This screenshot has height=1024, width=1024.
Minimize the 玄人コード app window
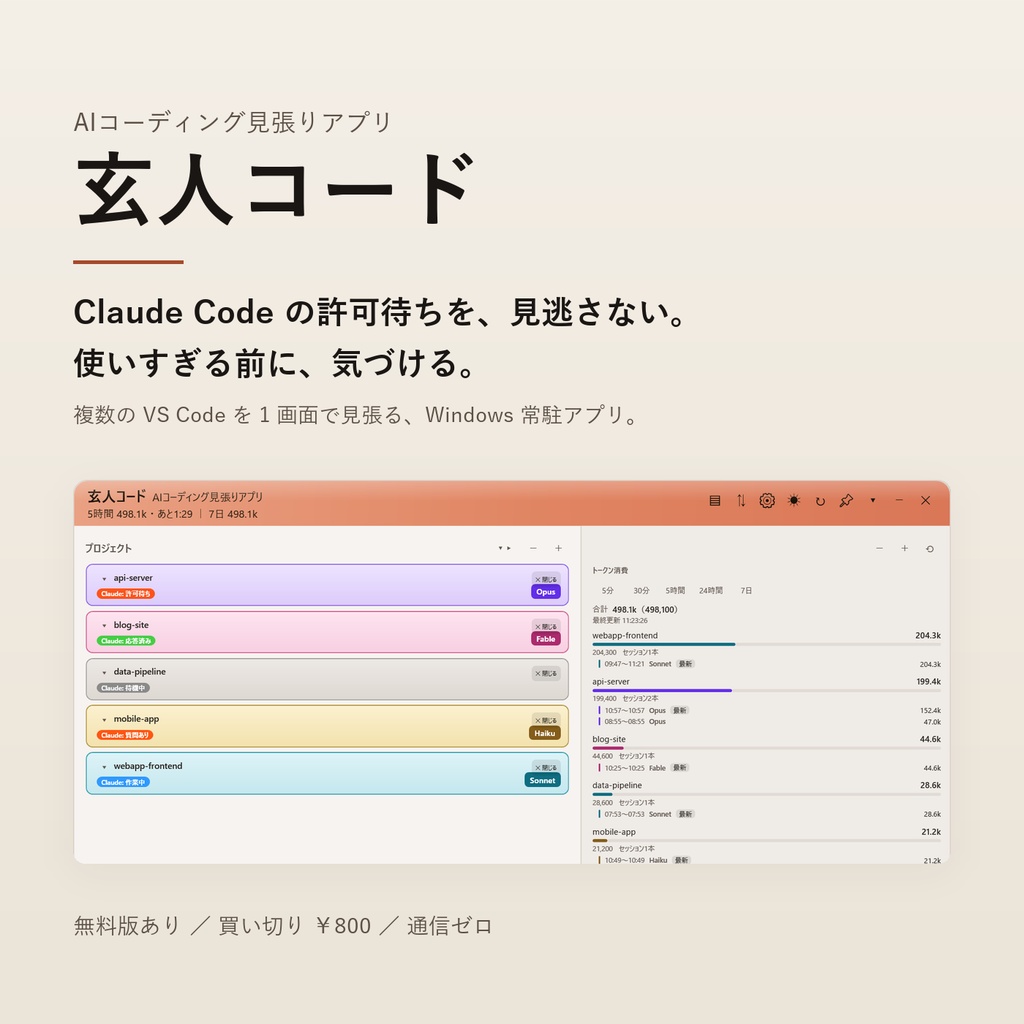(899, 500)
